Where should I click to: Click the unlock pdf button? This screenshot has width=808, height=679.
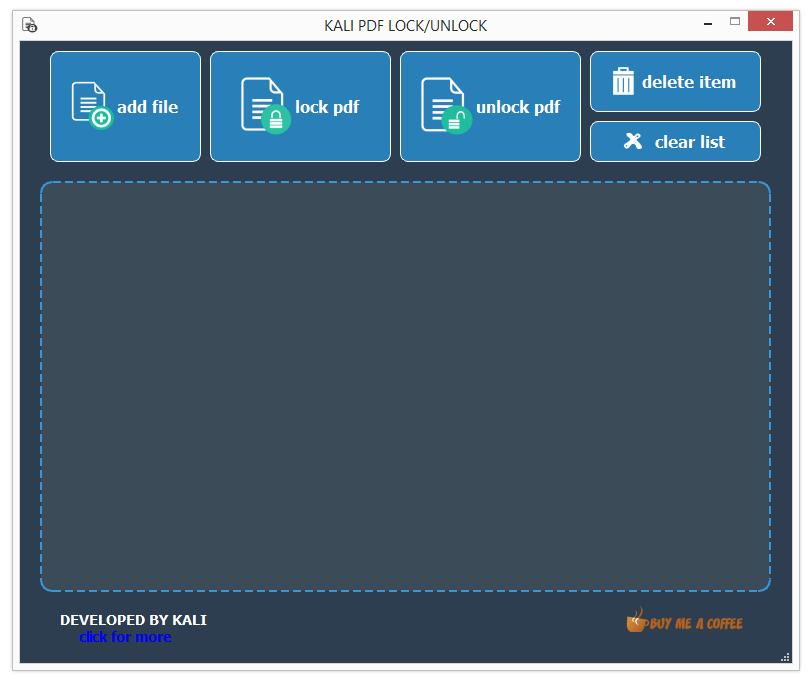[x=490, y=107]
